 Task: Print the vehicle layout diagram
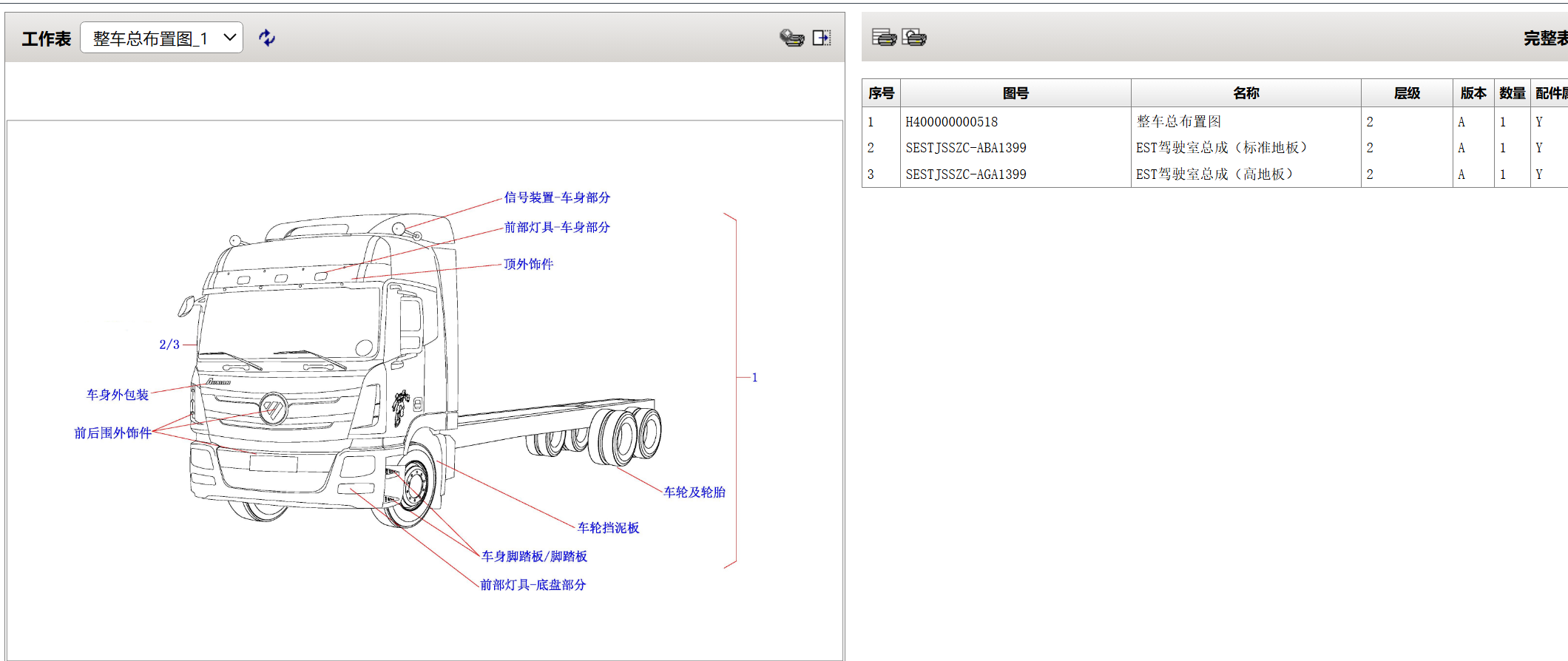coord(791,38)
